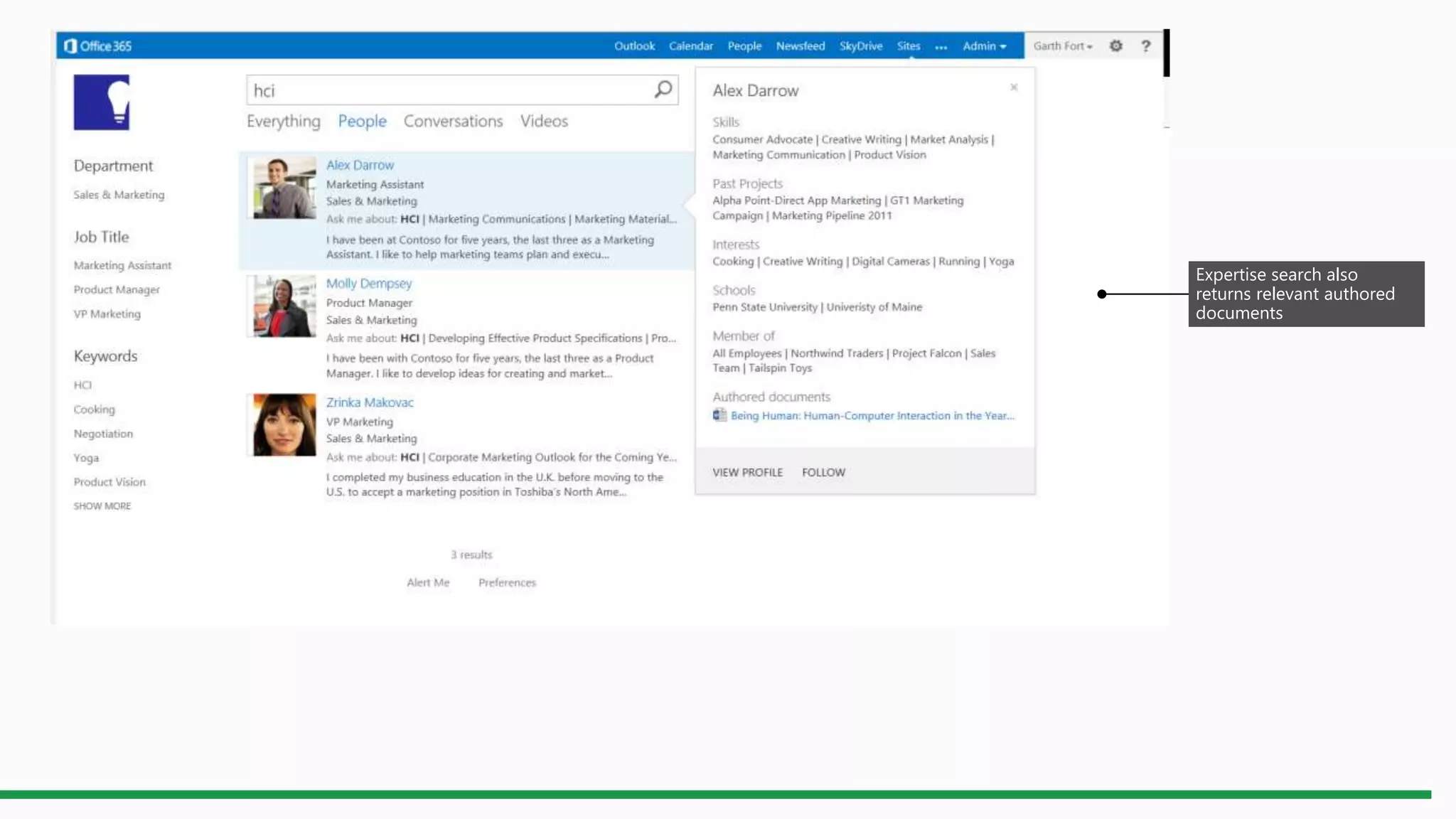Click the lightbulb site logo
Viewport: 1456px width, 819px height.
point(102,102)
